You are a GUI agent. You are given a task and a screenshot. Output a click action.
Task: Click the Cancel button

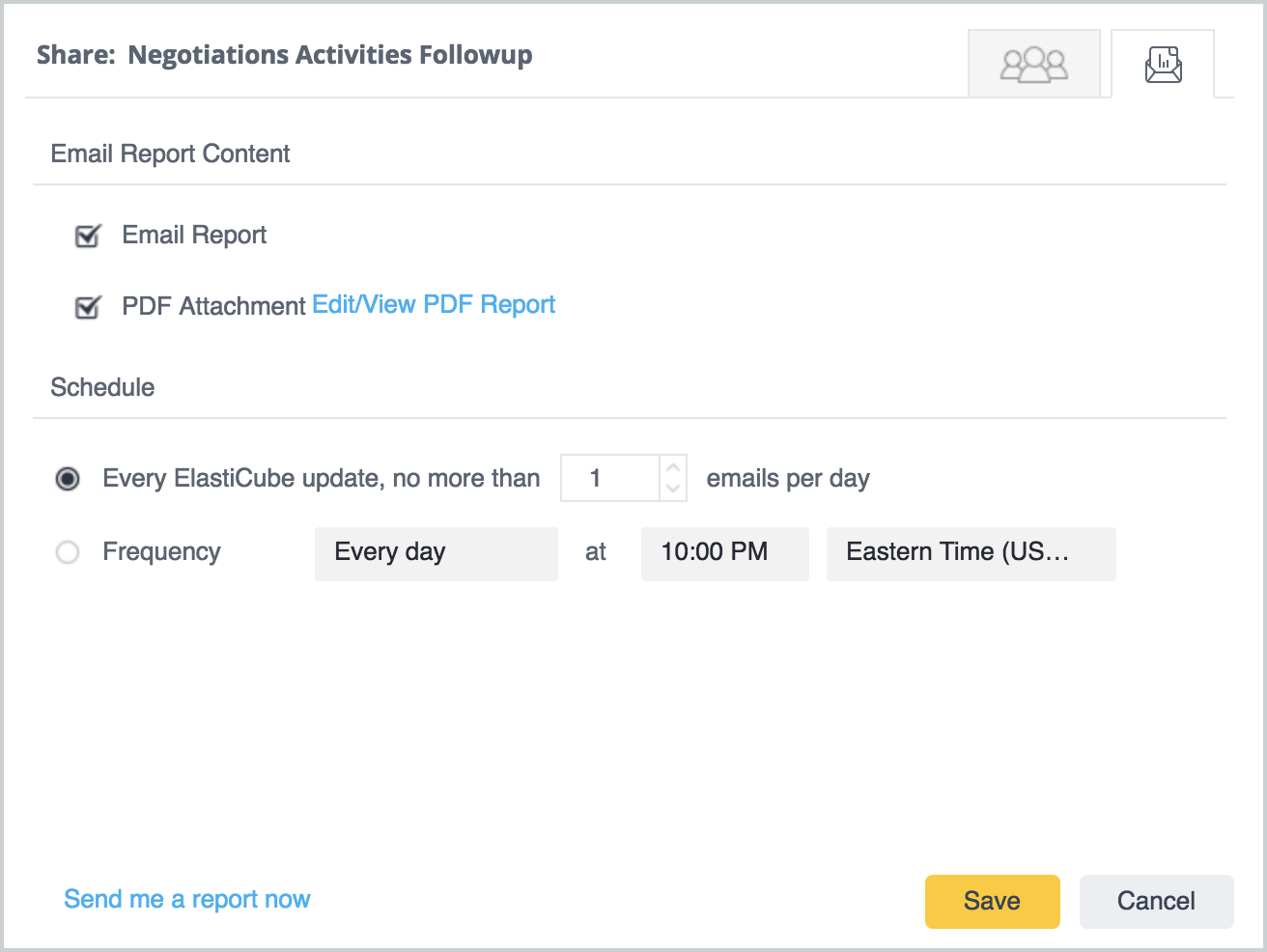point(1157,902)
